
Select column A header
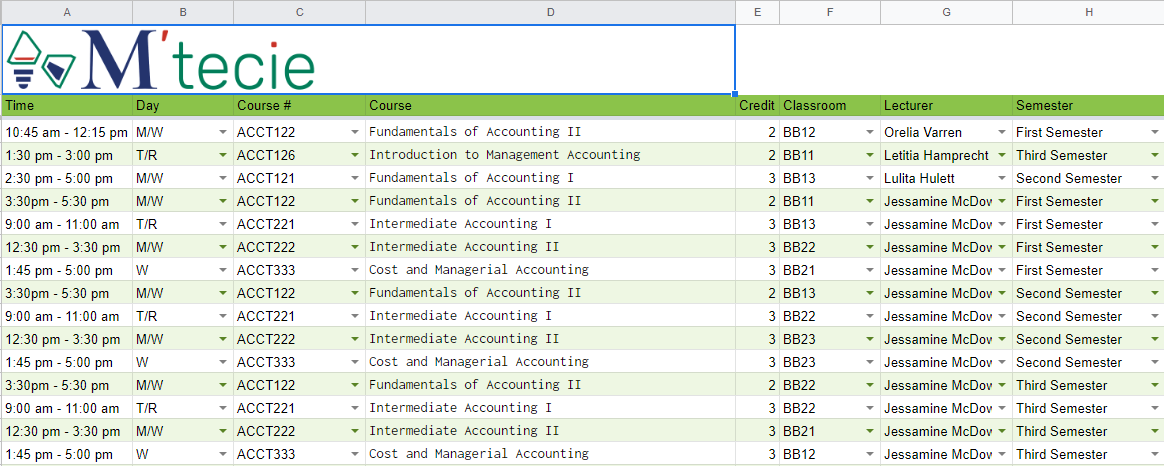click(x=68, y=12)
